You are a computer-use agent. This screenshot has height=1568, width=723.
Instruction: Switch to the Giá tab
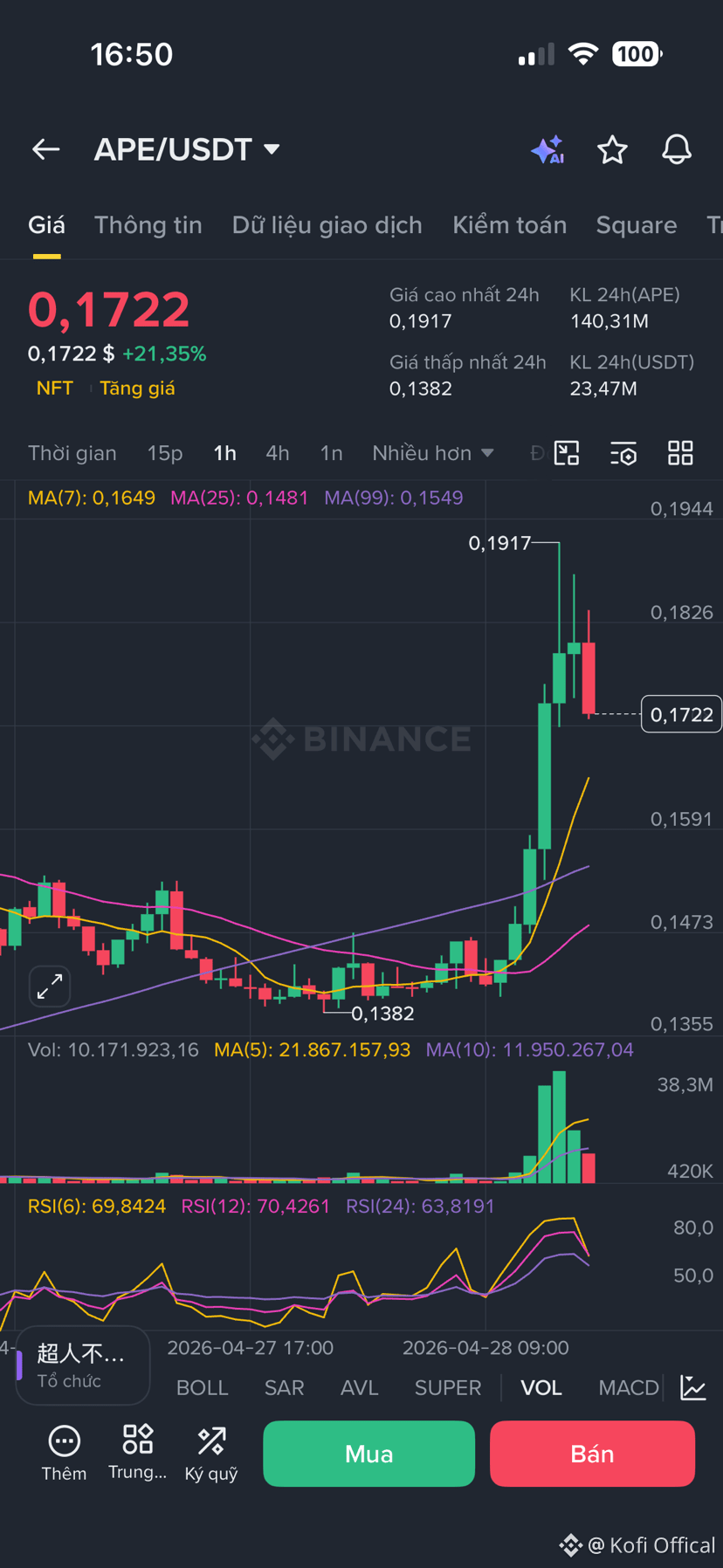(46, 225)
